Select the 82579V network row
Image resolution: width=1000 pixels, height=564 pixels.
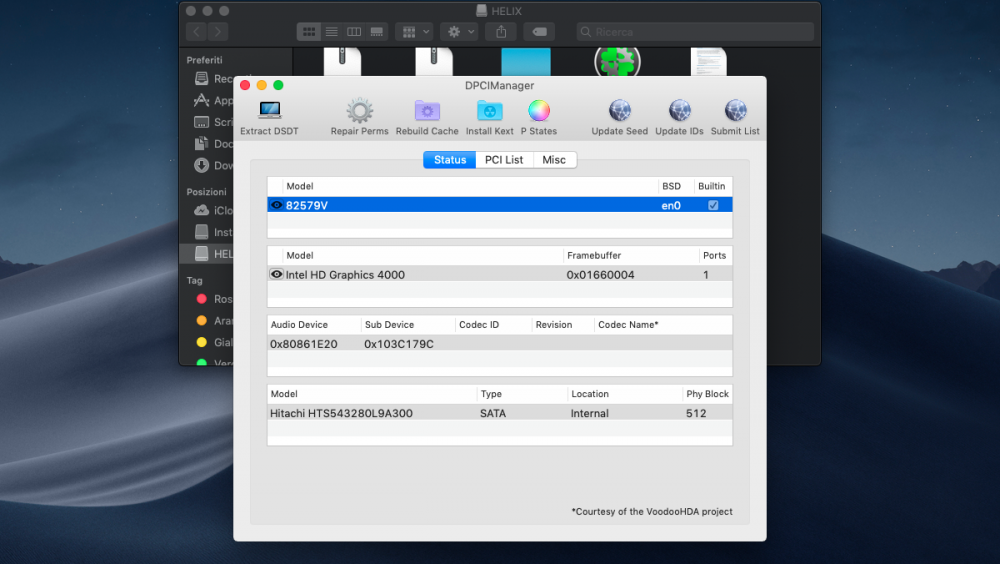(499, 205)
